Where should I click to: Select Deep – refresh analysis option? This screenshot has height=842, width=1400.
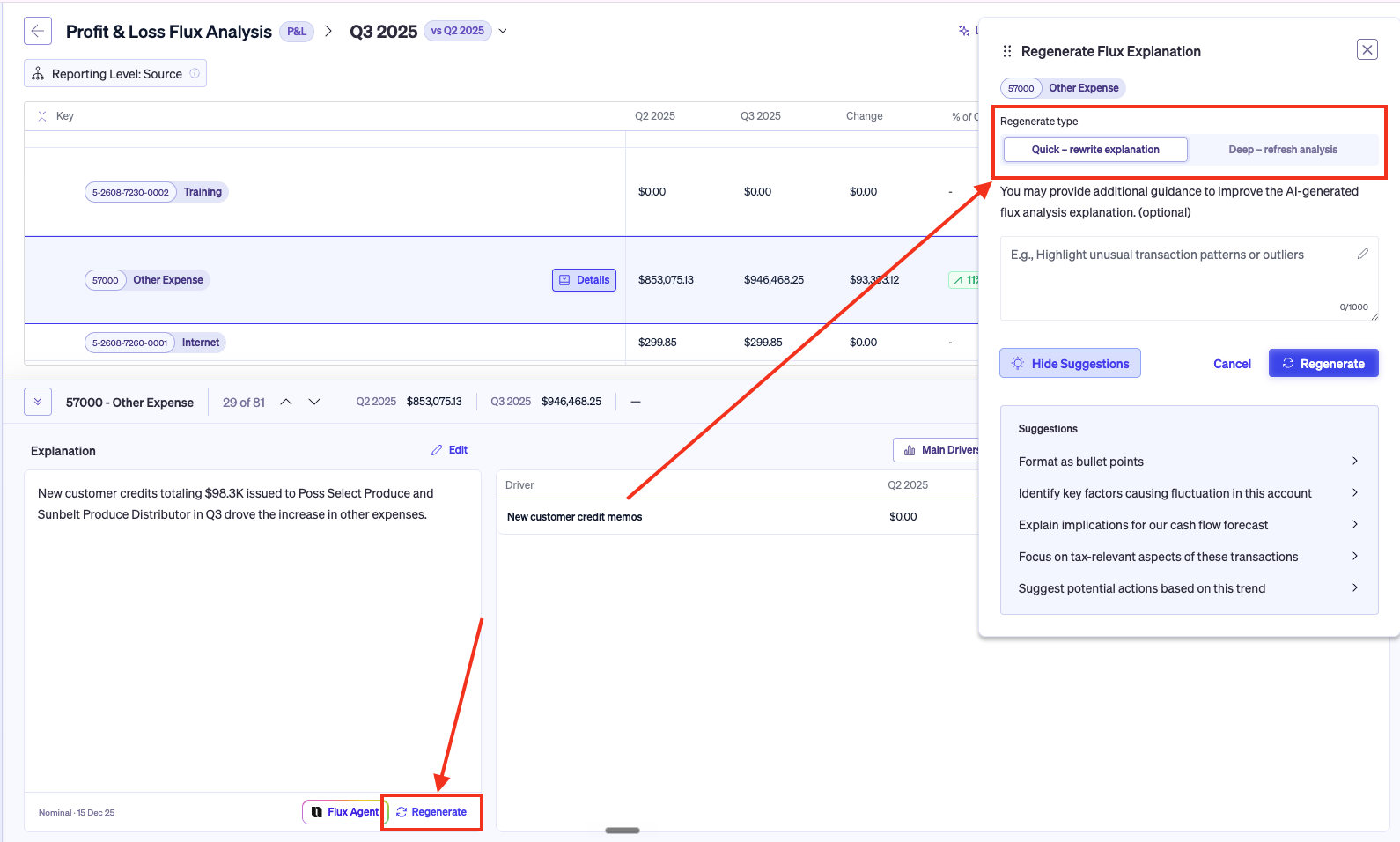(1283, 150)
